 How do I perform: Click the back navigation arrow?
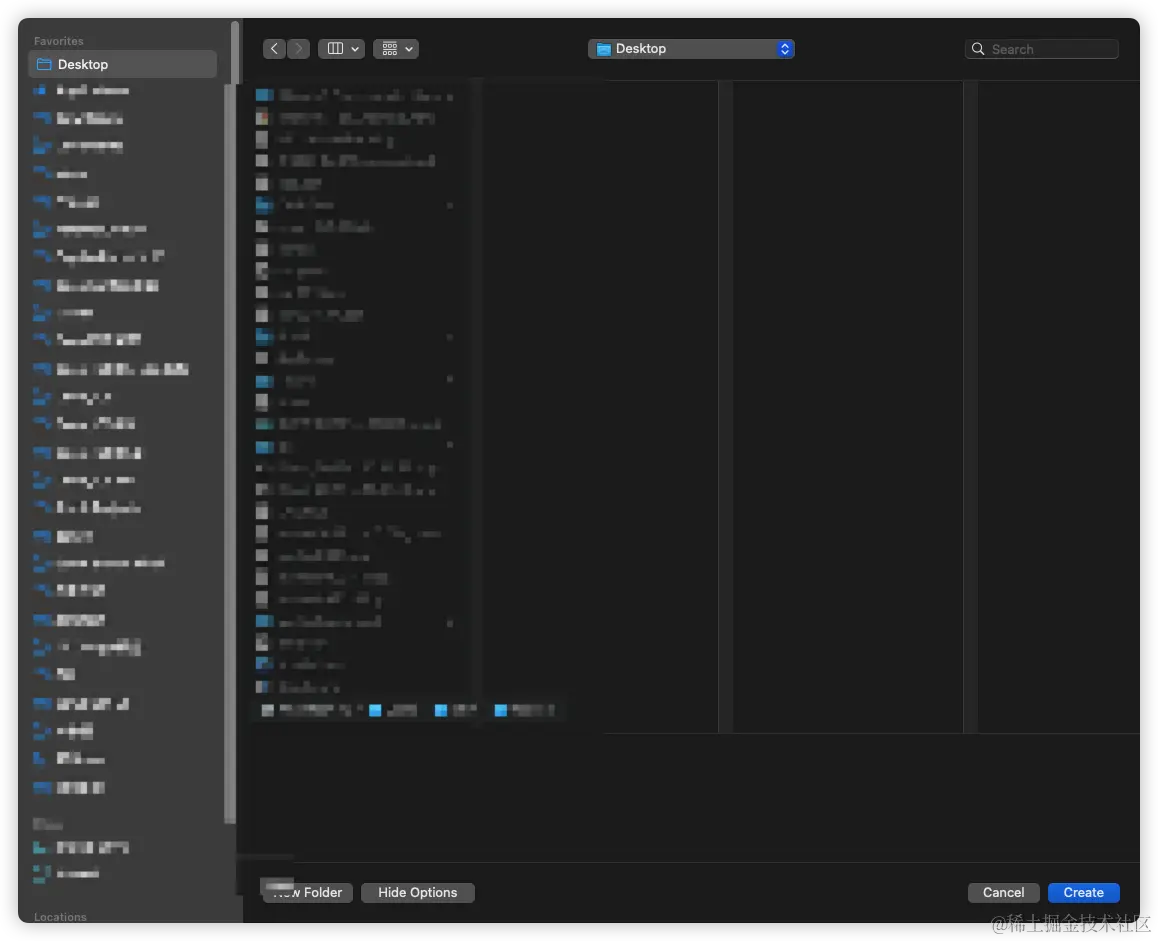click(274, 48)
